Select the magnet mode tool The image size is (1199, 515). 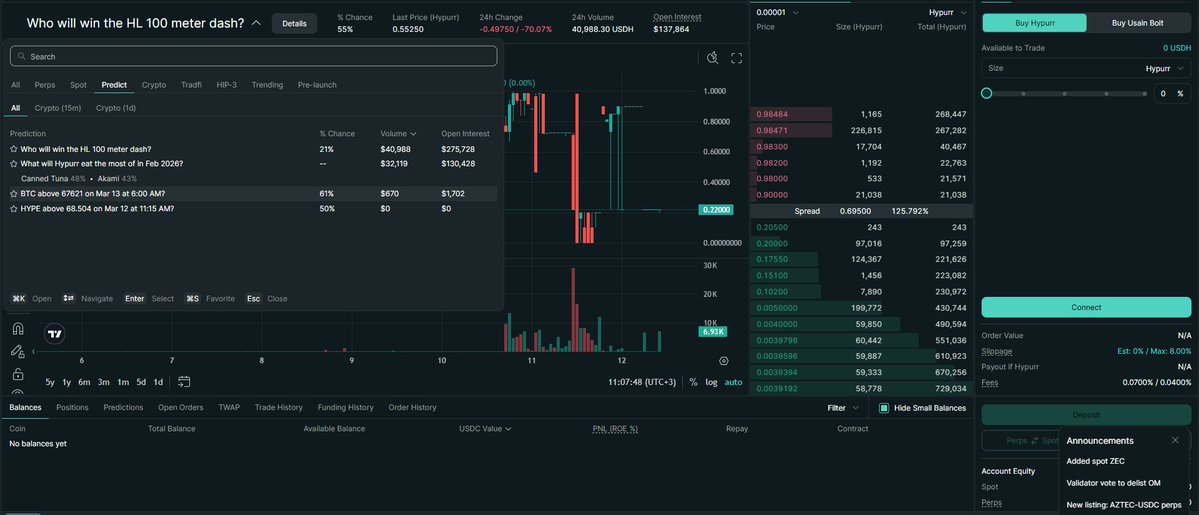[x=18, y=328]
